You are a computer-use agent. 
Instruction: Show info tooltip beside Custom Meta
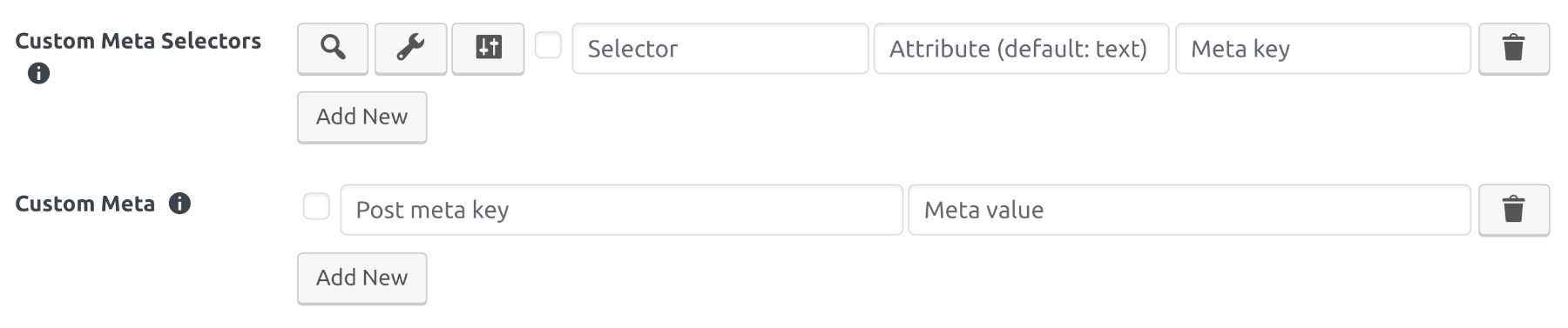click(x=179, y=204)
